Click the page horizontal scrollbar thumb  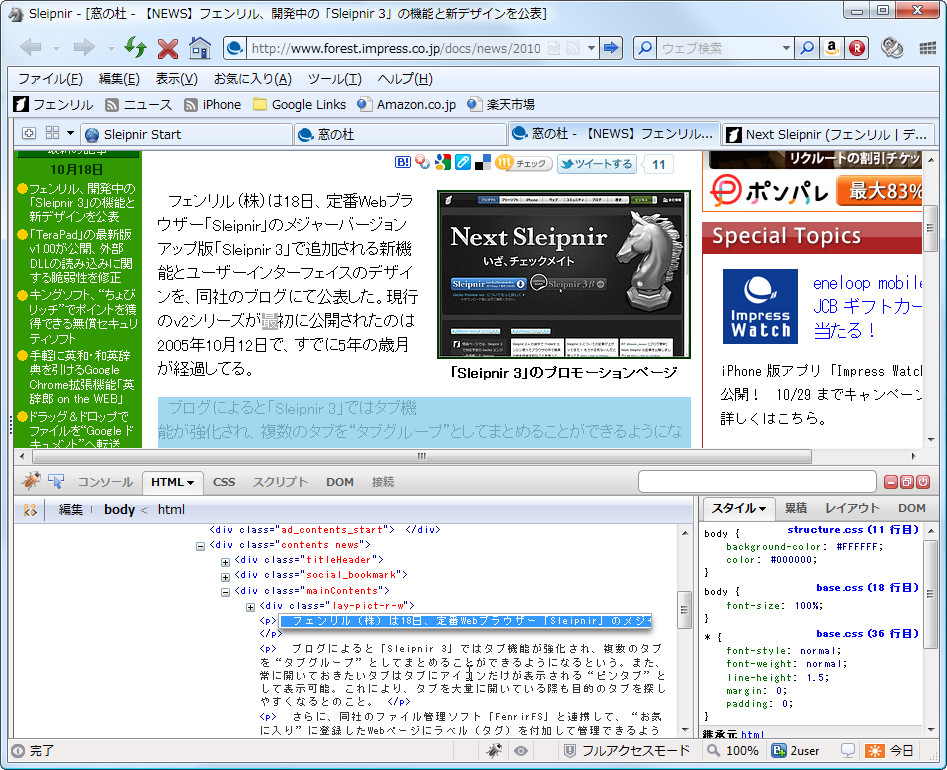[422, 457]
